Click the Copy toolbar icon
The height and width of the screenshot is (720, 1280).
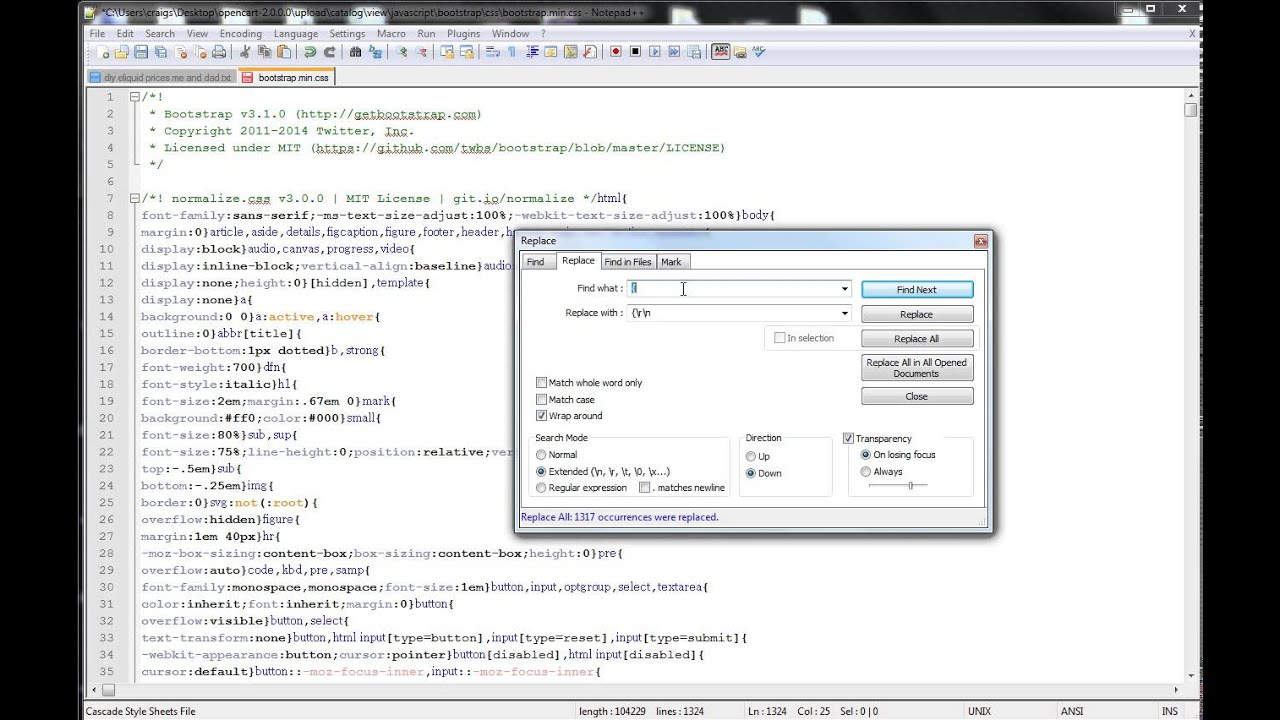(265, 52)
